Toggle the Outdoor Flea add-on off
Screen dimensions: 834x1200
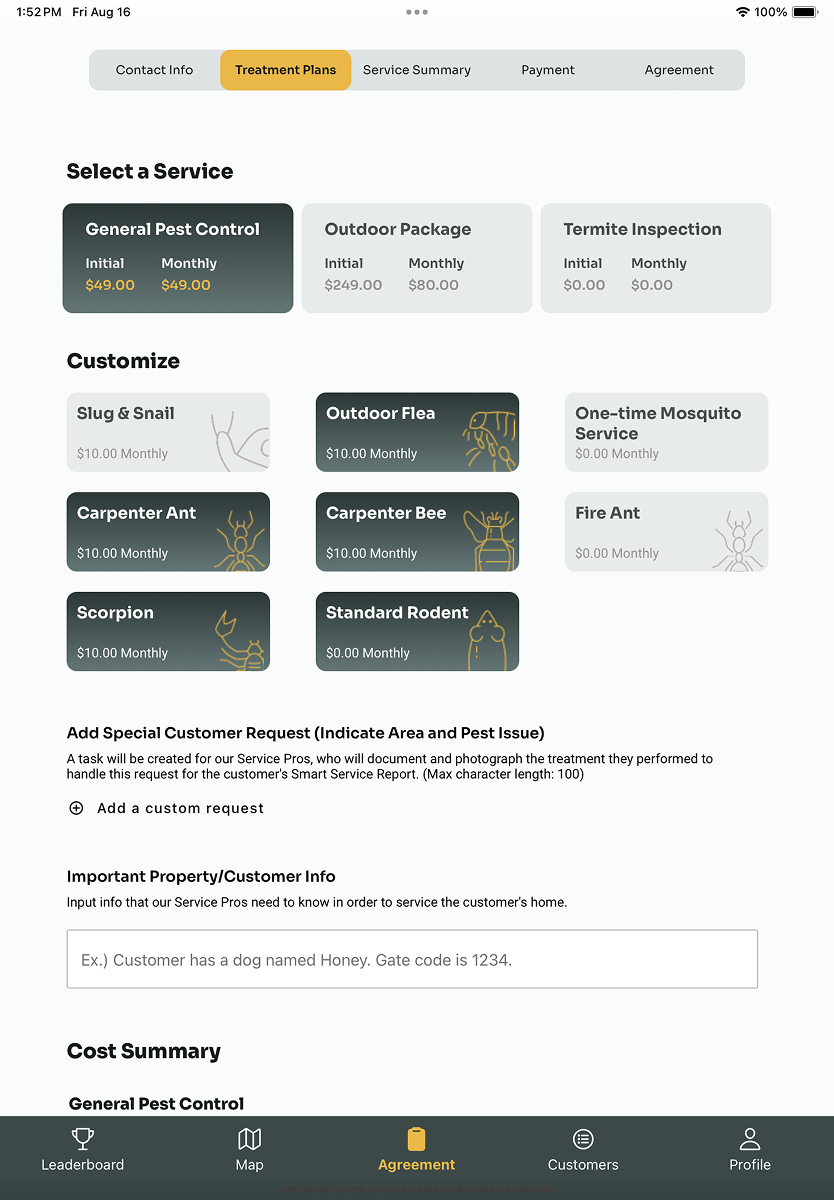pyautogui.click(x=417, y=432)
